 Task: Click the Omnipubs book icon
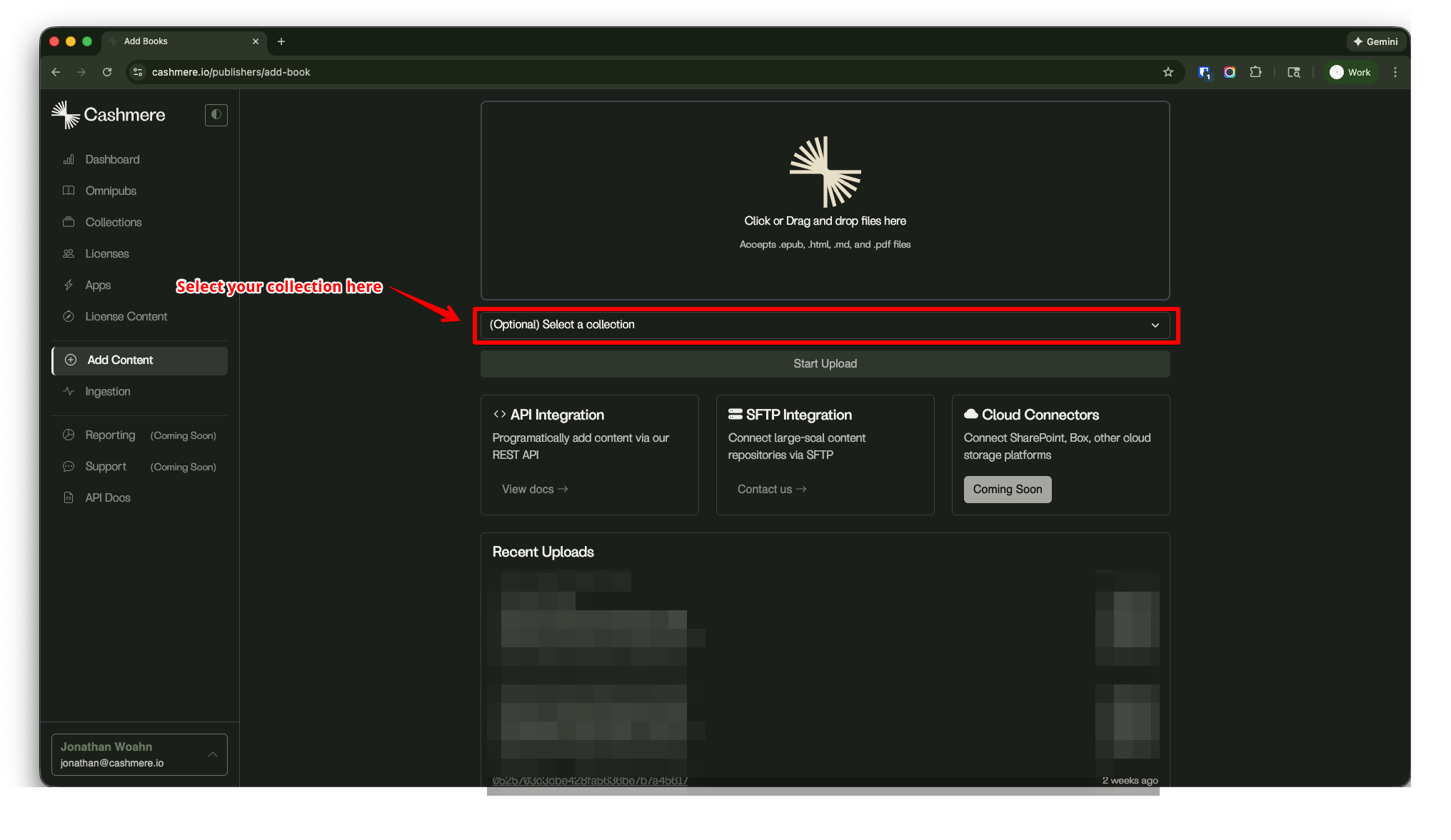point(69,191)
